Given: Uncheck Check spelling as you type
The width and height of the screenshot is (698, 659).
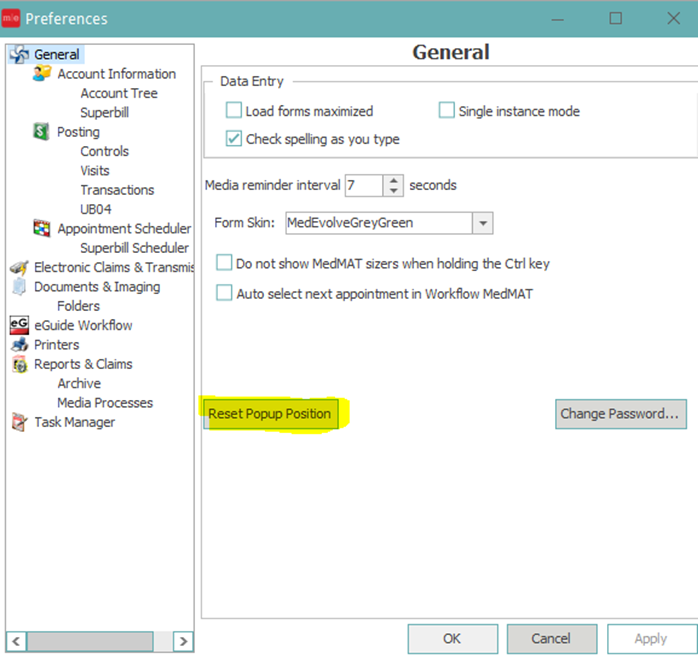Looking at the screenshot, I should coord(234,139).
